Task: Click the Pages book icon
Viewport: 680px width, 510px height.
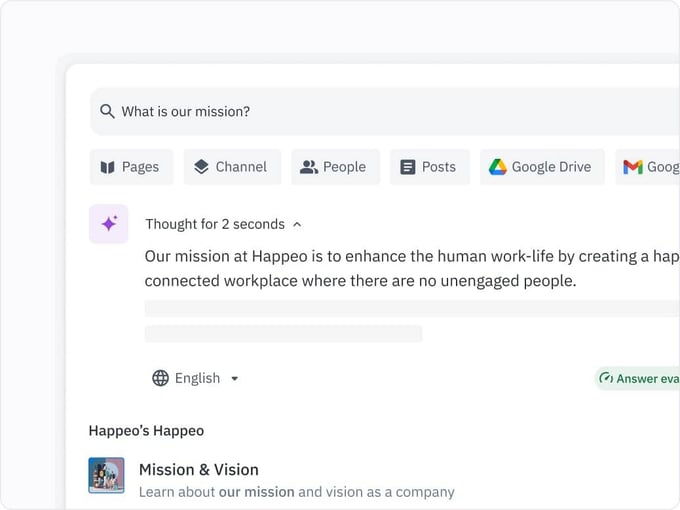Action: coord(108,167)
